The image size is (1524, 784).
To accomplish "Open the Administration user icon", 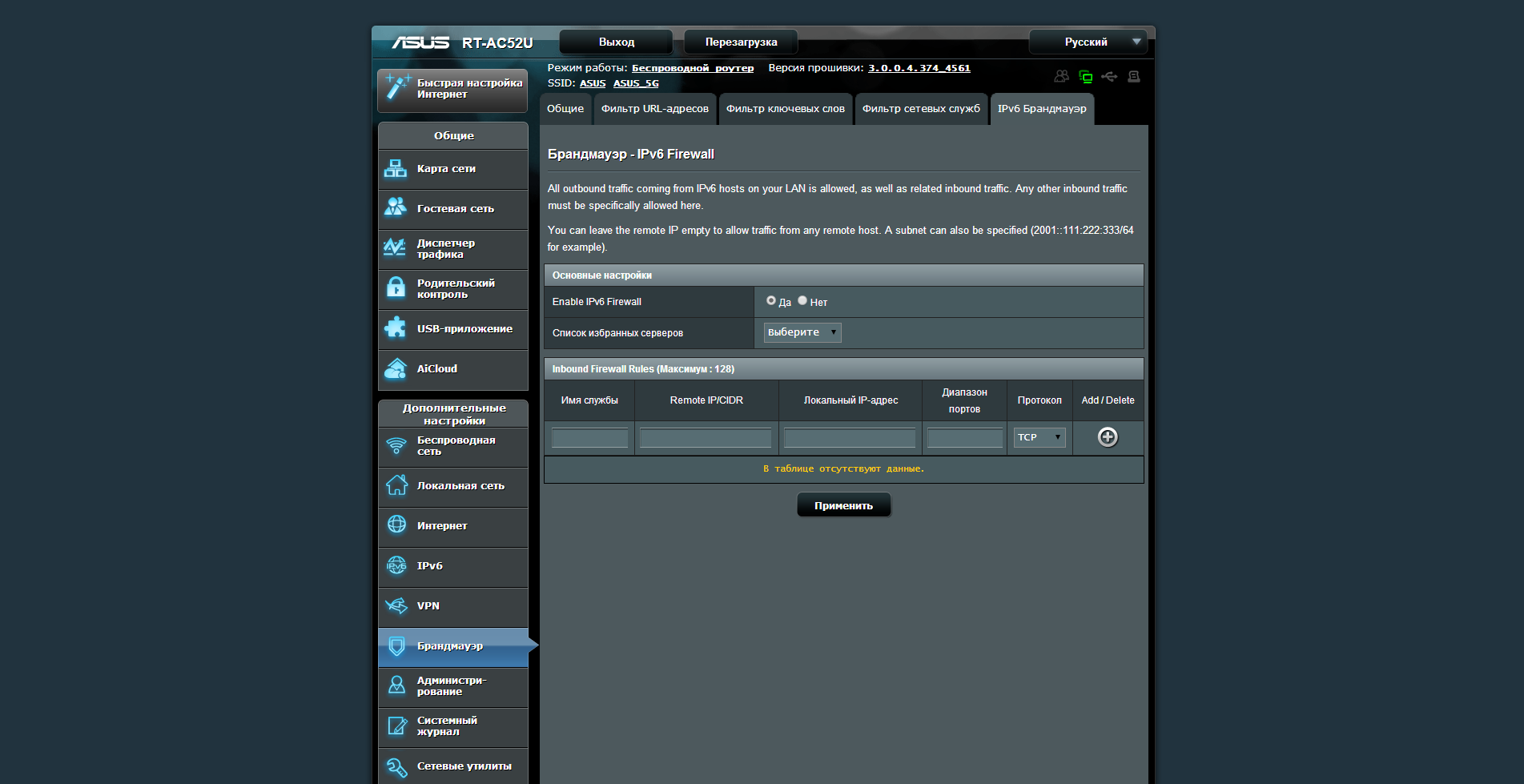I will [x=396, y=685].
